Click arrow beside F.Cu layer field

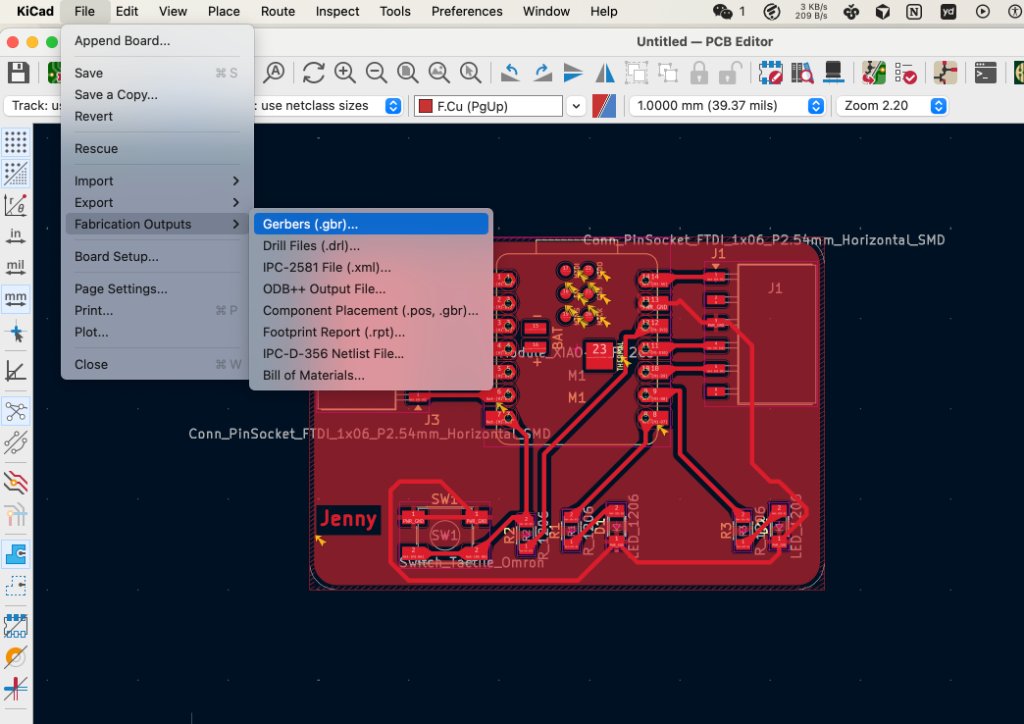click(x=576, y=106)
